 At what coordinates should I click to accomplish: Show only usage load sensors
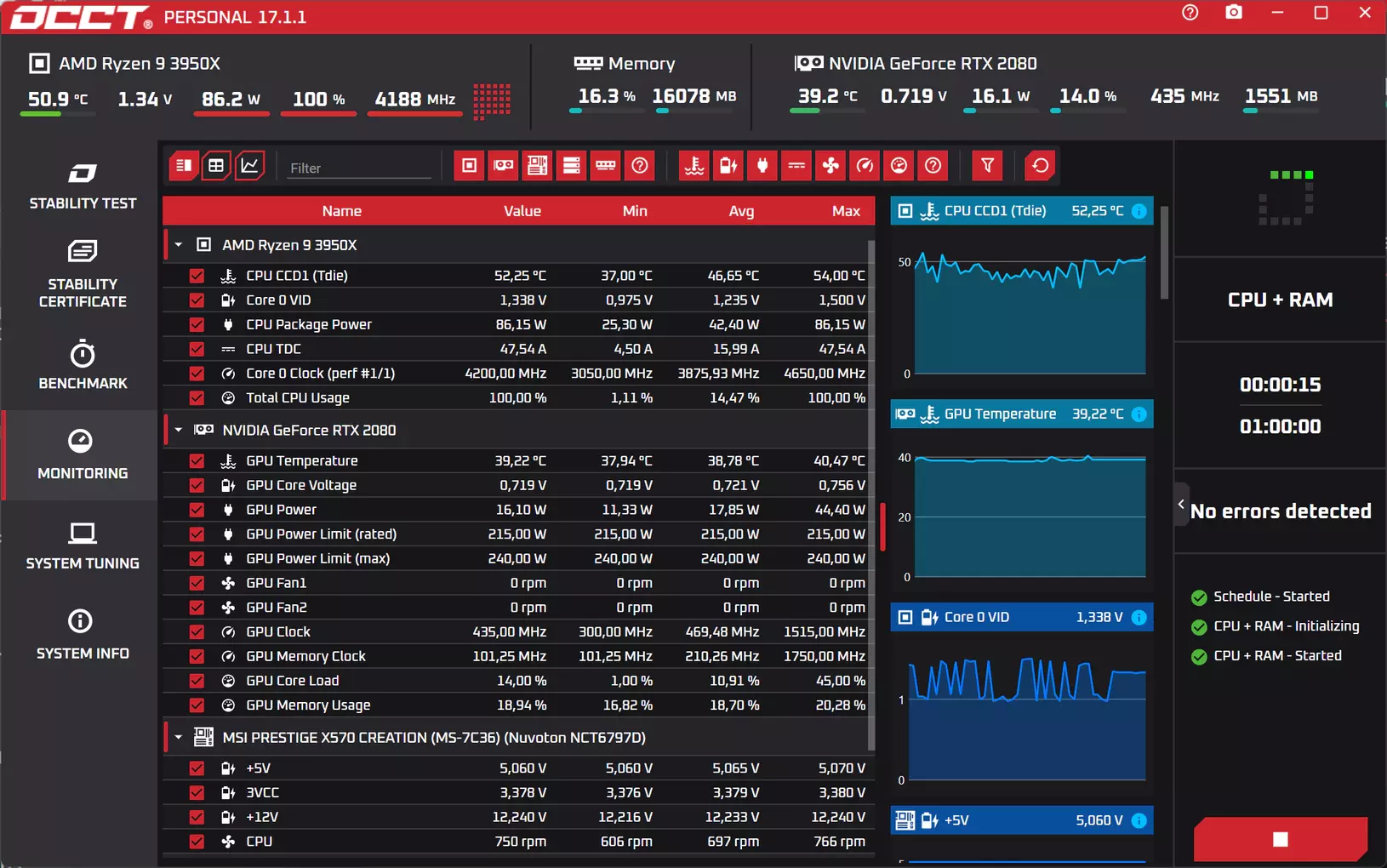[x=899, y=166]
